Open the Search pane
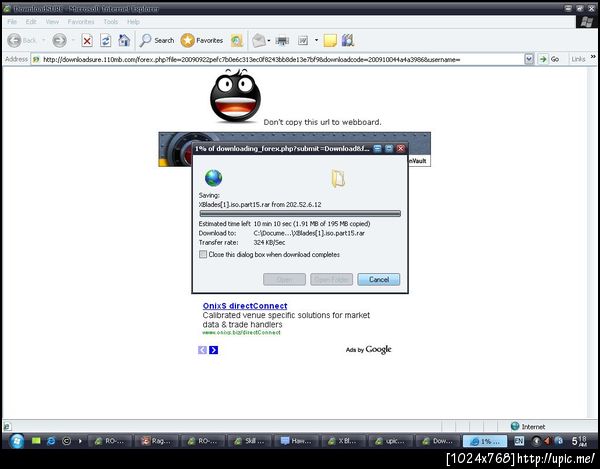Viewport: 600px width, 469px height. [157, 40]
